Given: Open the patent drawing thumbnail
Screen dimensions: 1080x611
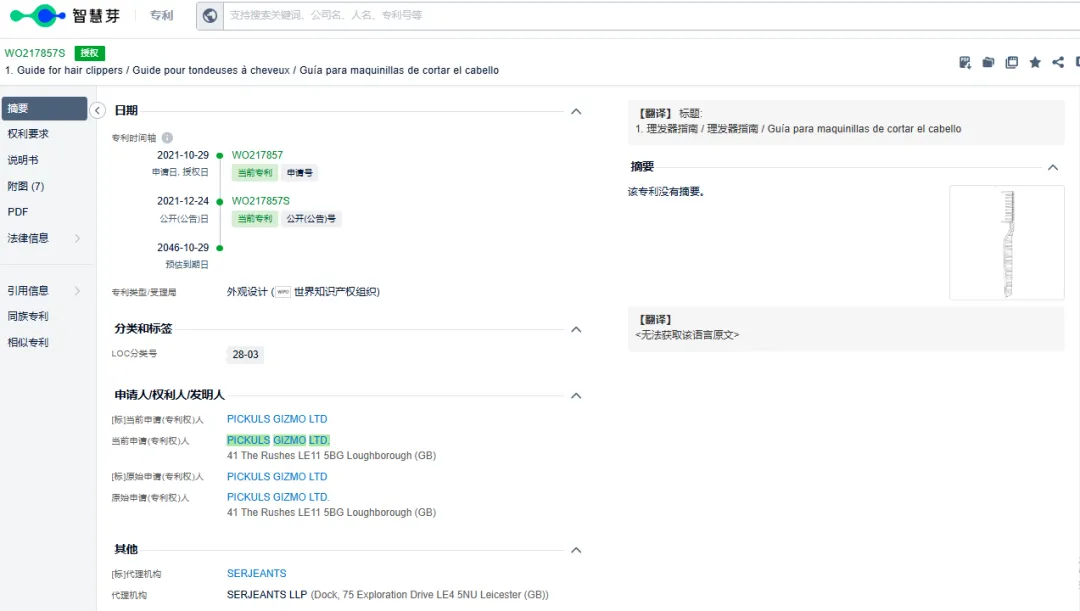Looking at the screenshot, I should tap(1007, 242).
